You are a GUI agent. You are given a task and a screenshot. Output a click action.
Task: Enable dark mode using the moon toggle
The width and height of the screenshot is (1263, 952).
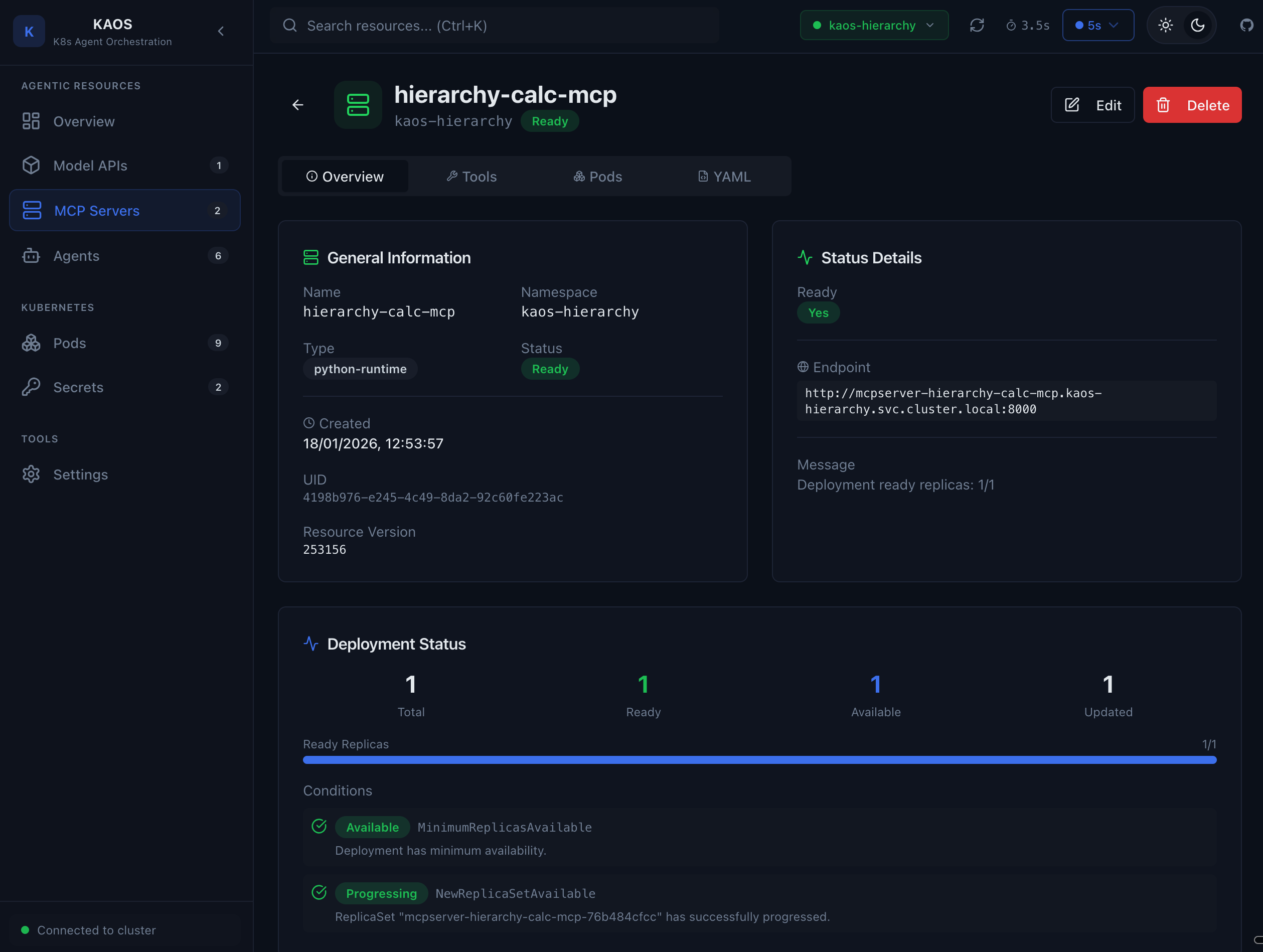click(1198, 25)
